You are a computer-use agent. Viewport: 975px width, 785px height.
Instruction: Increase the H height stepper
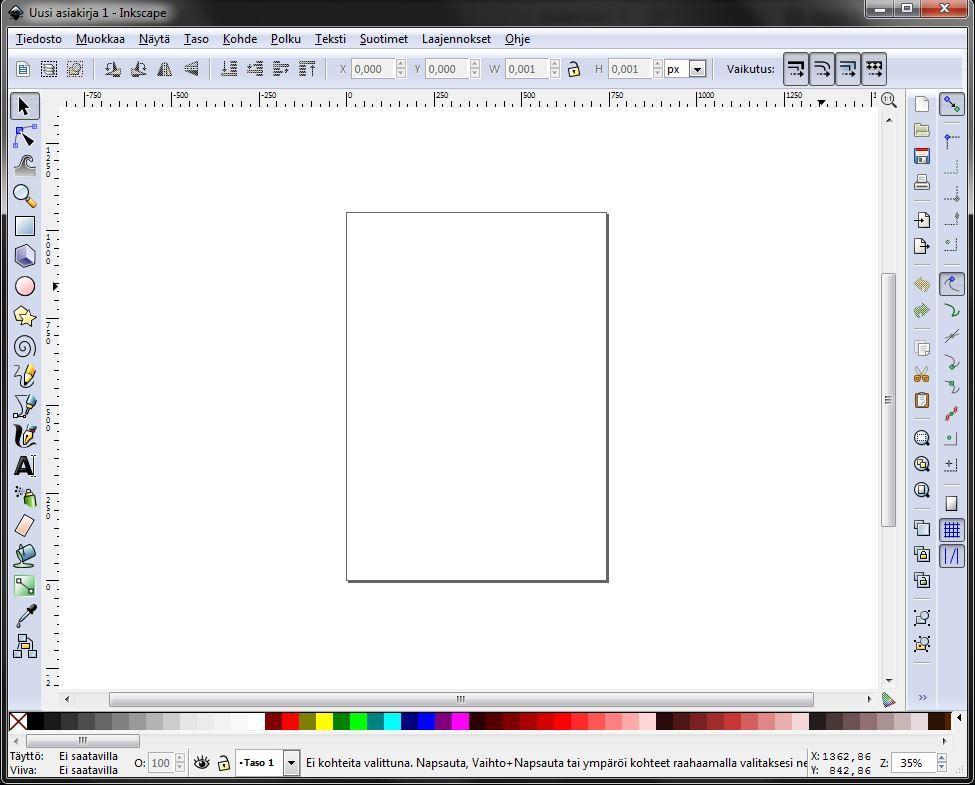pyautogui.click(x=657, y=64)
